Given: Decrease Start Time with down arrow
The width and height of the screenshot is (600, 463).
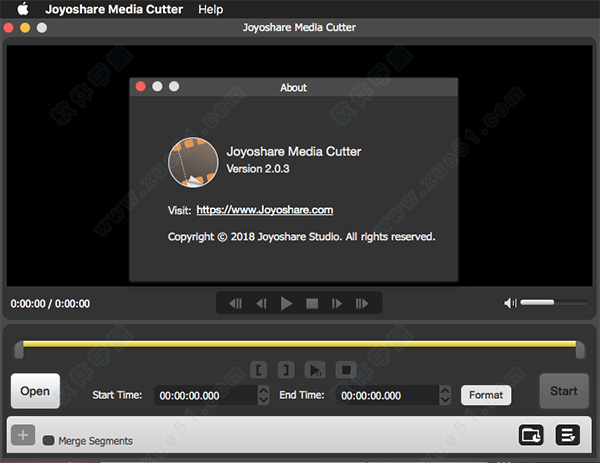Looking at the screenshot, I should 264,400.
